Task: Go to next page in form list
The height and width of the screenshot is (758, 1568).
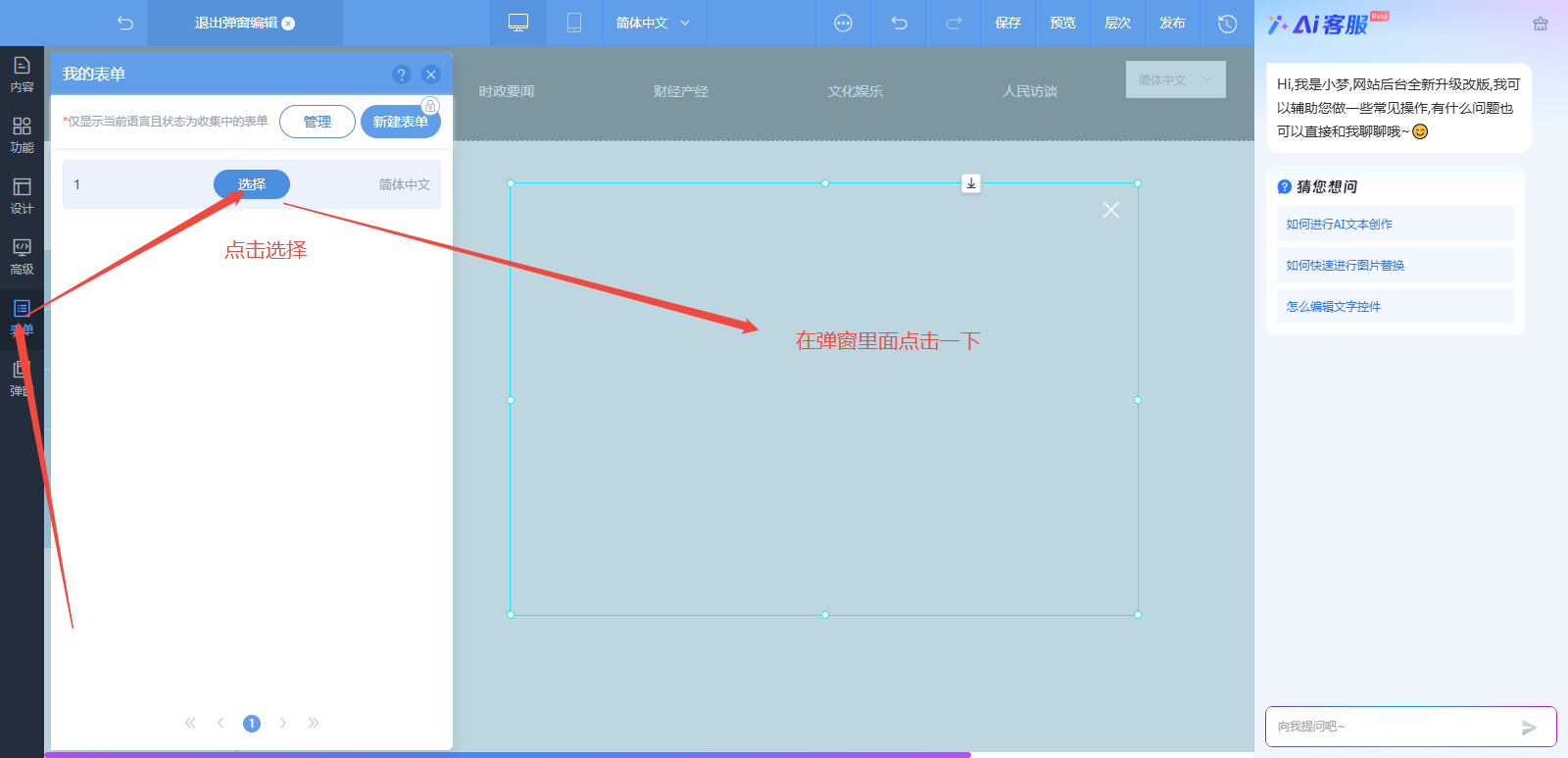Action: [283, 723]
